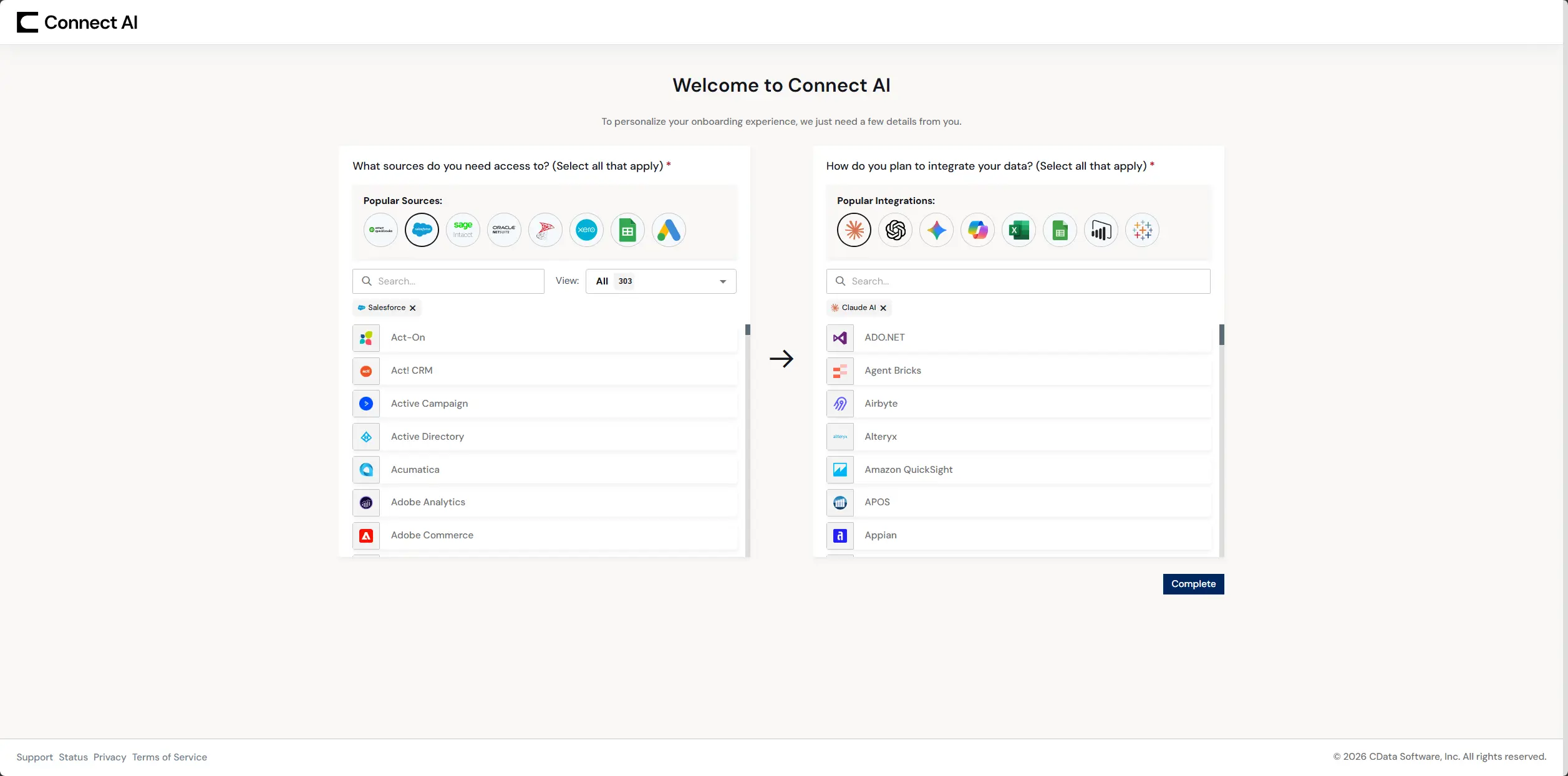Select Active Directory source row
The image size is (1568, 776).
(x=544, y=437)
